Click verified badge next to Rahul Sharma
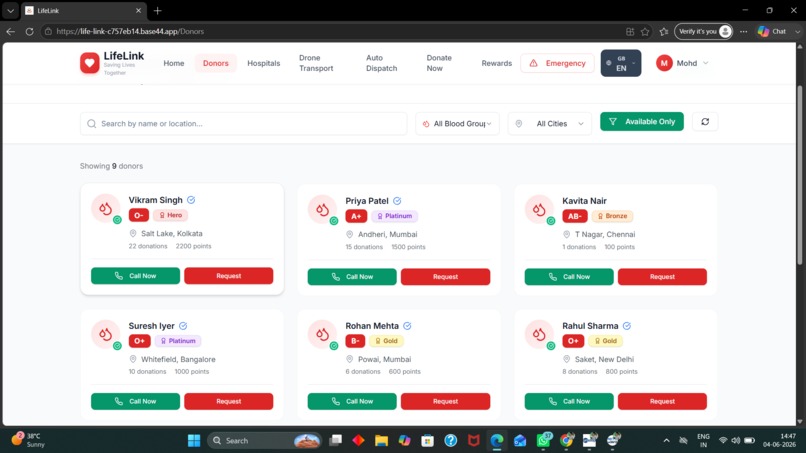The width and height of the screenshot is (806, 453). click(627, 326)
